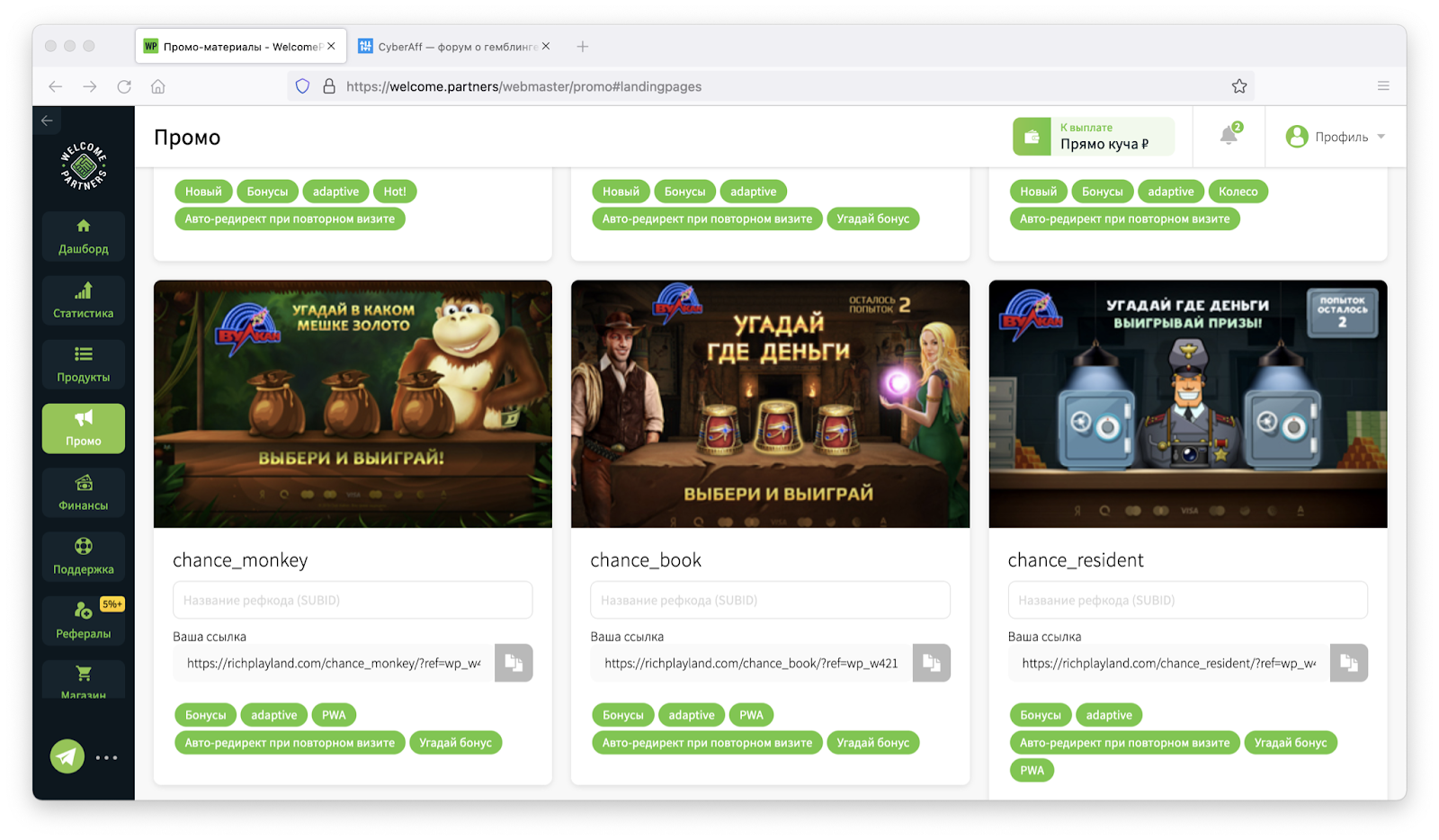Click the Welcome Partners logo

point(84,165)
